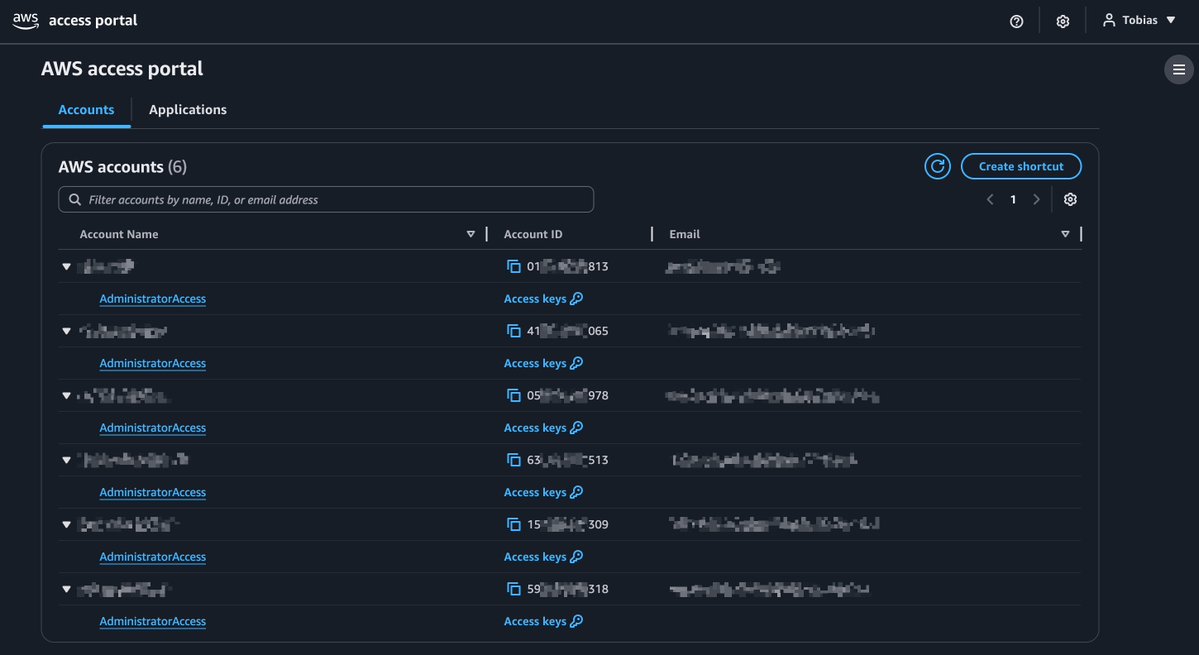Open the hamburger side panel button
This screenshot has height=655, width=1199.
1178,70
